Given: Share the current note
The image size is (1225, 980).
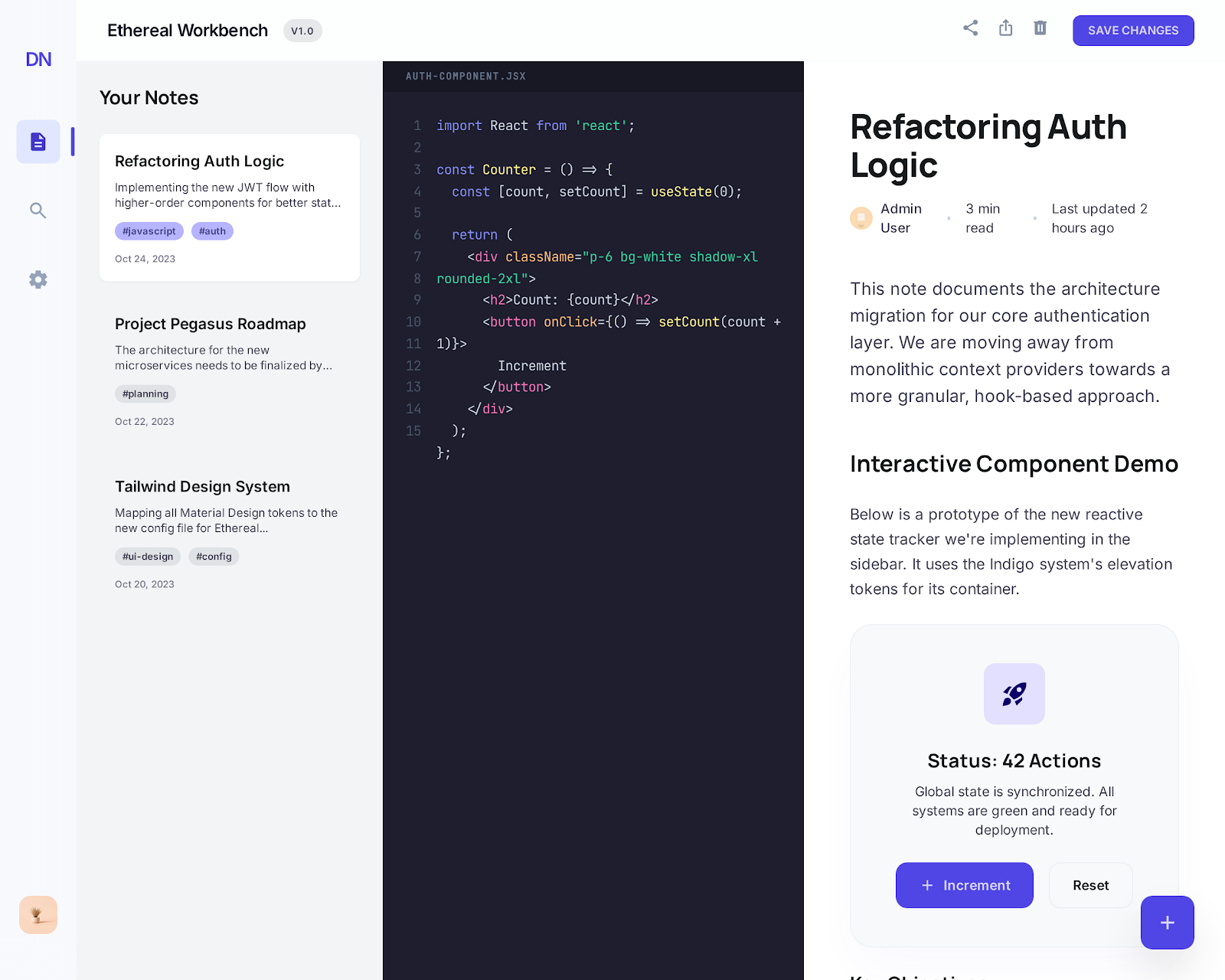Looking at the screenshot, I should click(x=970, y=28).
